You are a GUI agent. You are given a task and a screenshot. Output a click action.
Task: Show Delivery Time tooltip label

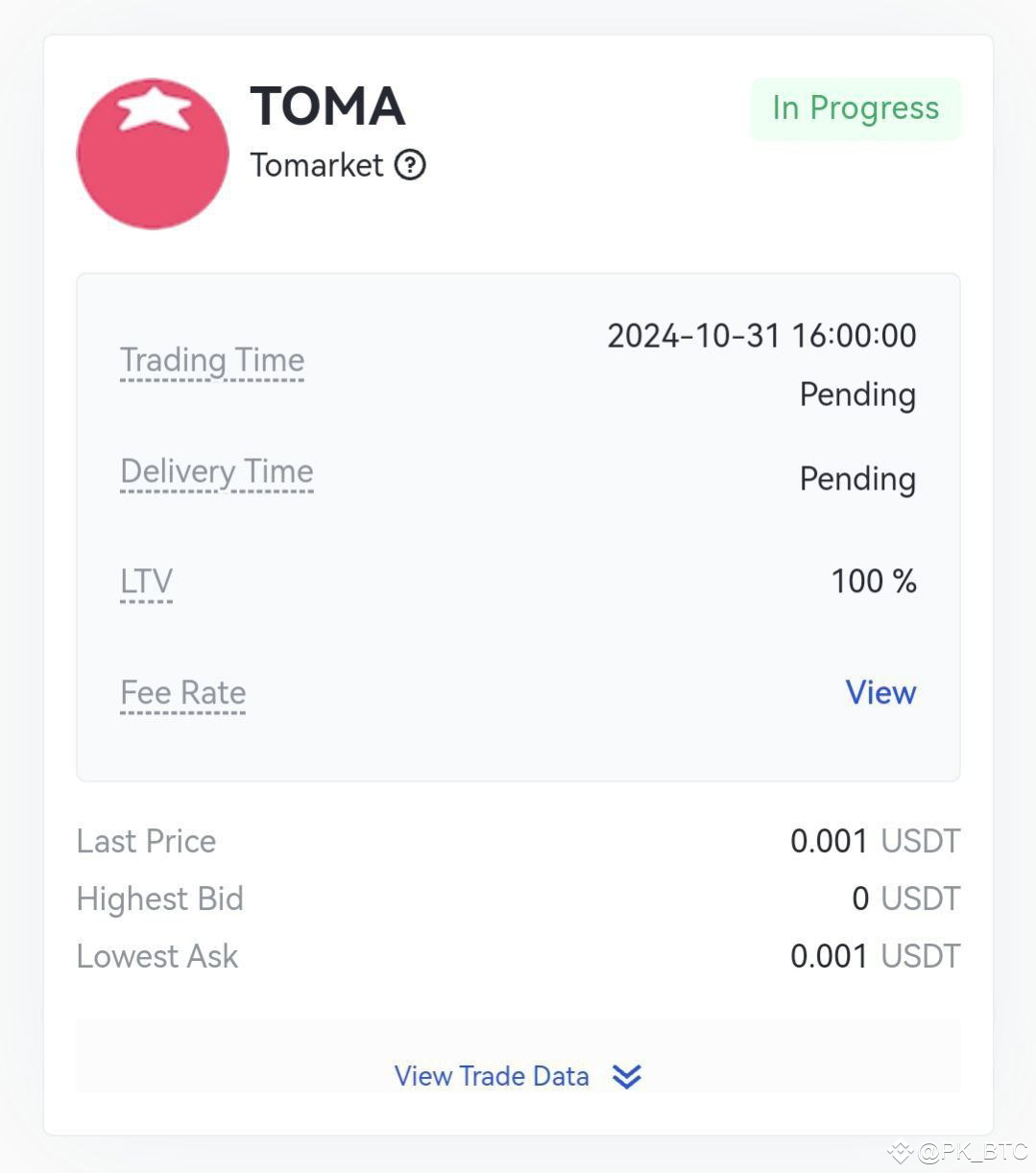[x=217, y=472]
